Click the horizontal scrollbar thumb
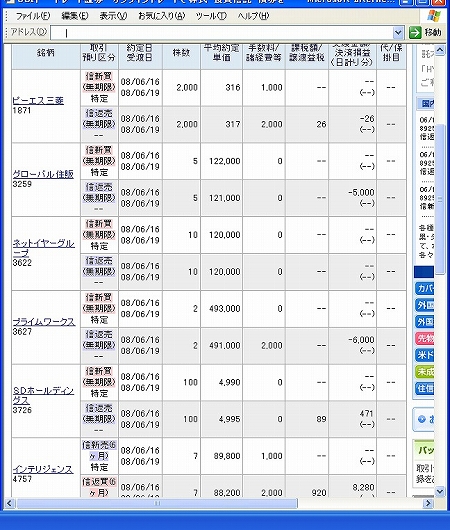450x530 pixels. click(157, 504)
